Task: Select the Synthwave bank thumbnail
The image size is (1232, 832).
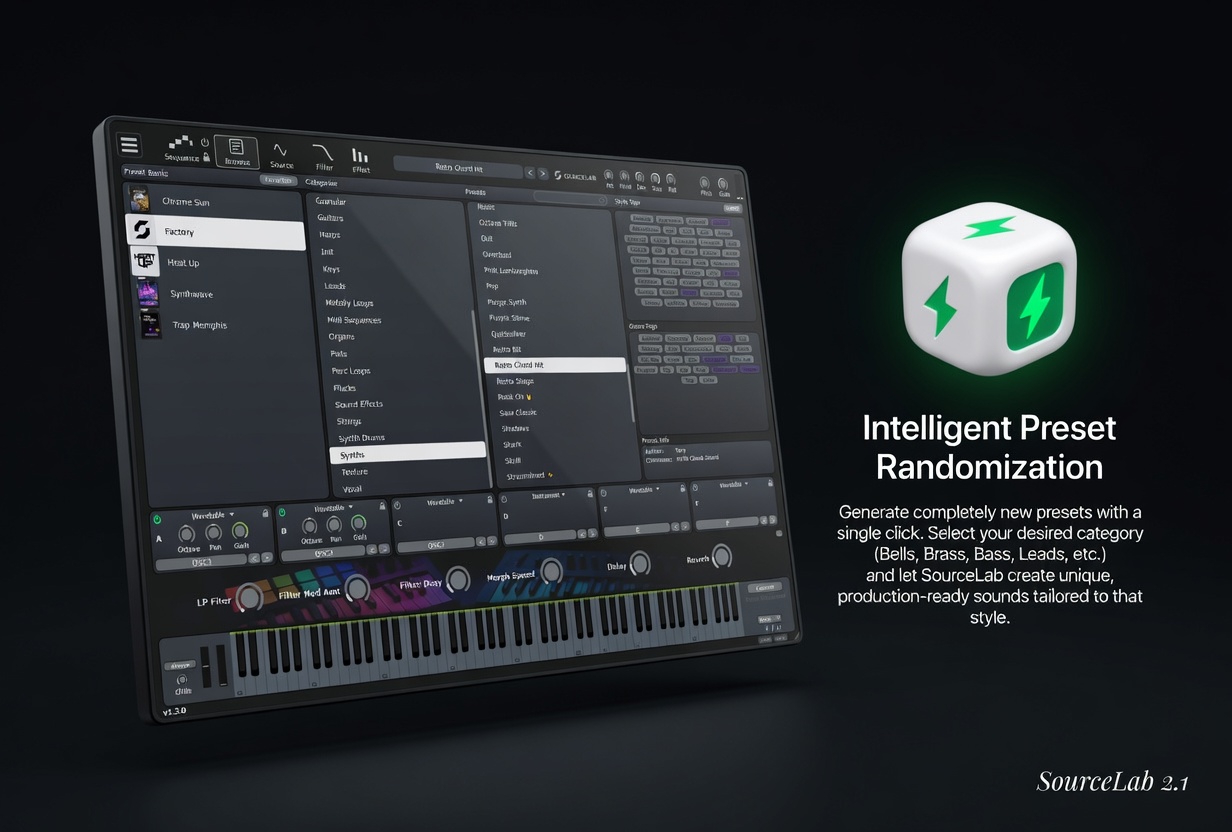Action: pyautogui.click(x=149, y=293)
